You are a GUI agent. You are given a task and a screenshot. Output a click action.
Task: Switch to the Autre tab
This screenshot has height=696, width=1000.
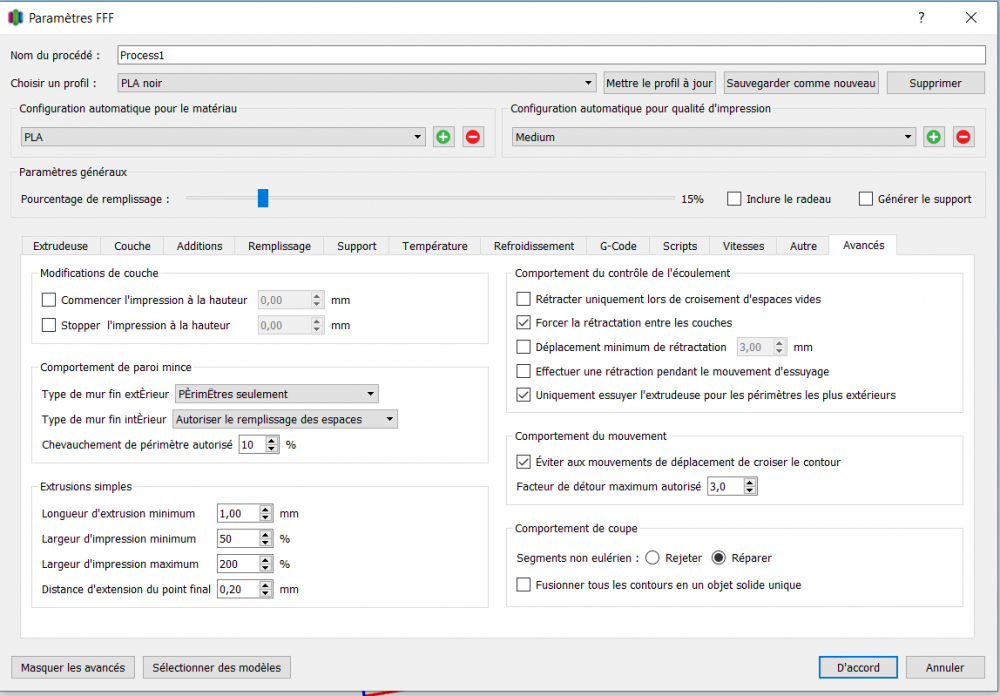click(803, 246)
